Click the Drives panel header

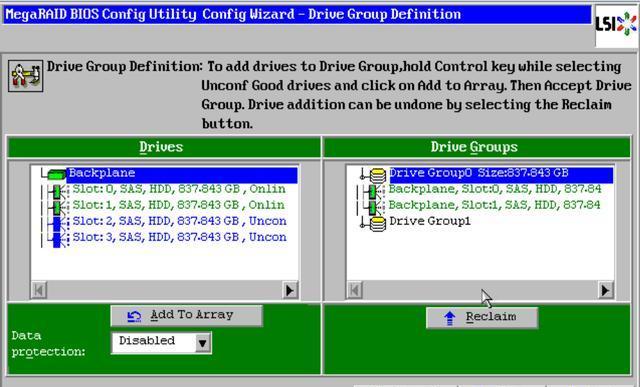click(164, 147)
